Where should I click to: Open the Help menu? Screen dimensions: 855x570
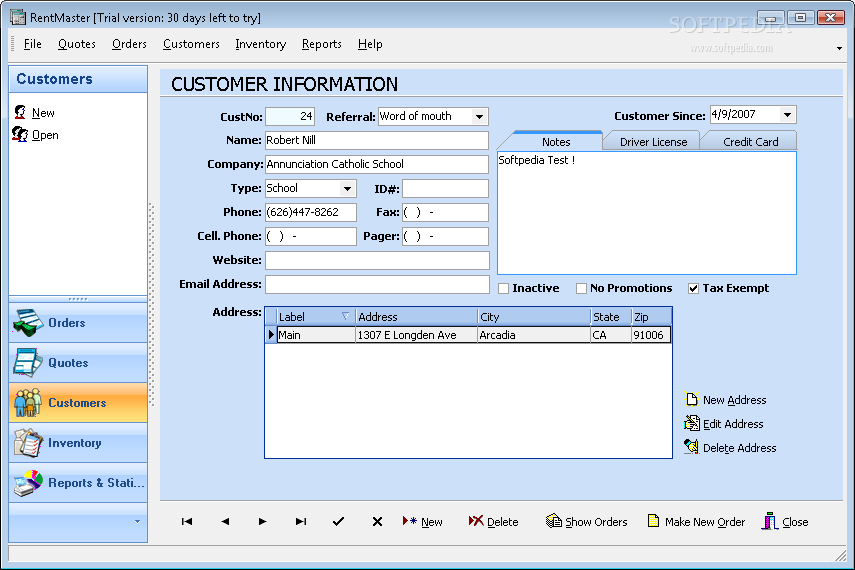click(x=370, y=44)
